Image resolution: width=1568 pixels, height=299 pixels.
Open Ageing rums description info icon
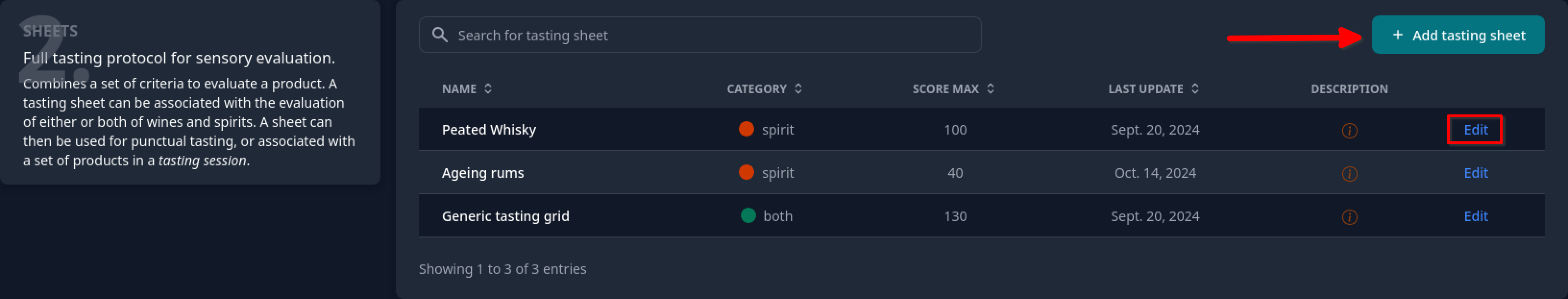[1349, 174]
